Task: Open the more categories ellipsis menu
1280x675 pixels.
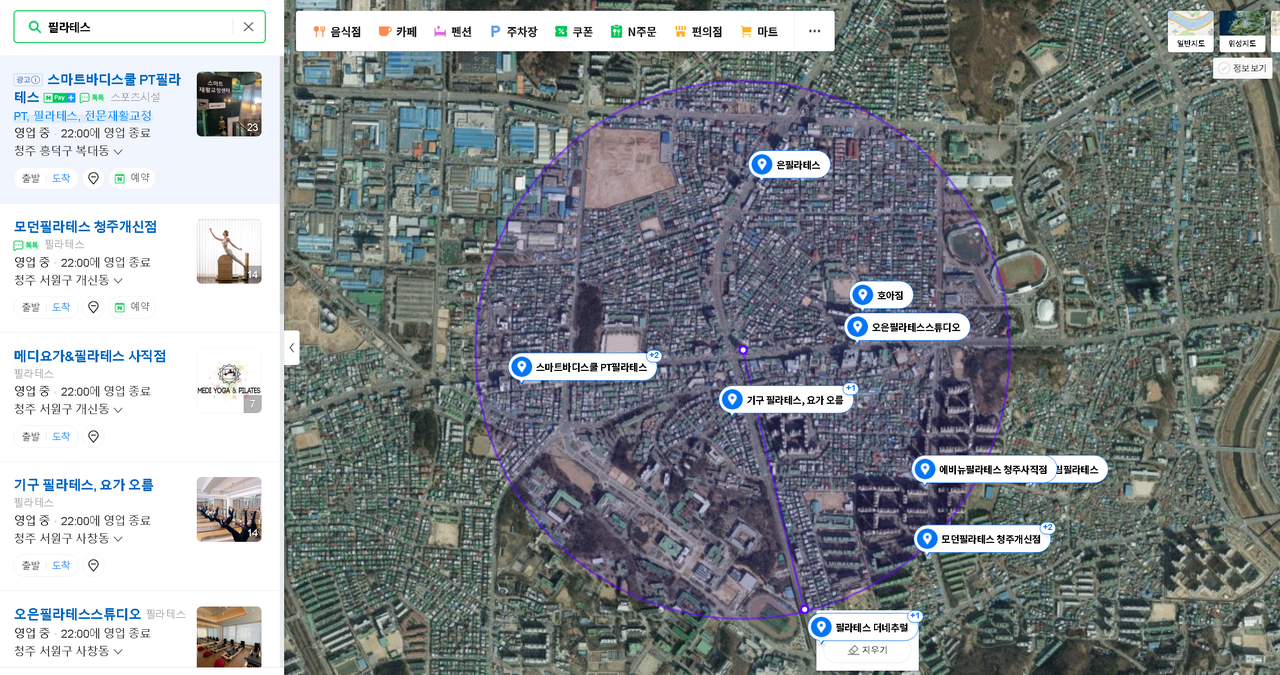Action: pyautogui.click(x=814, y=32)
